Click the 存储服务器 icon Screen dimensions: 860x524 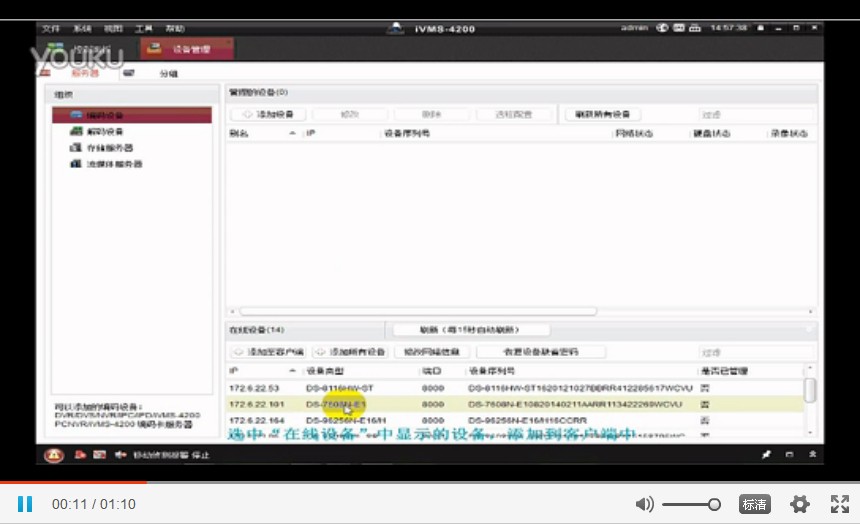[x=76, y=148]
